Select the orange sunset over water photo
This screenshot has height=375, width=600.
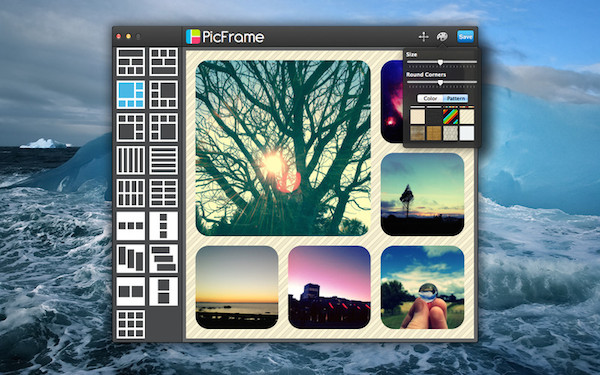pyautogui.click(x=237, y=287)
